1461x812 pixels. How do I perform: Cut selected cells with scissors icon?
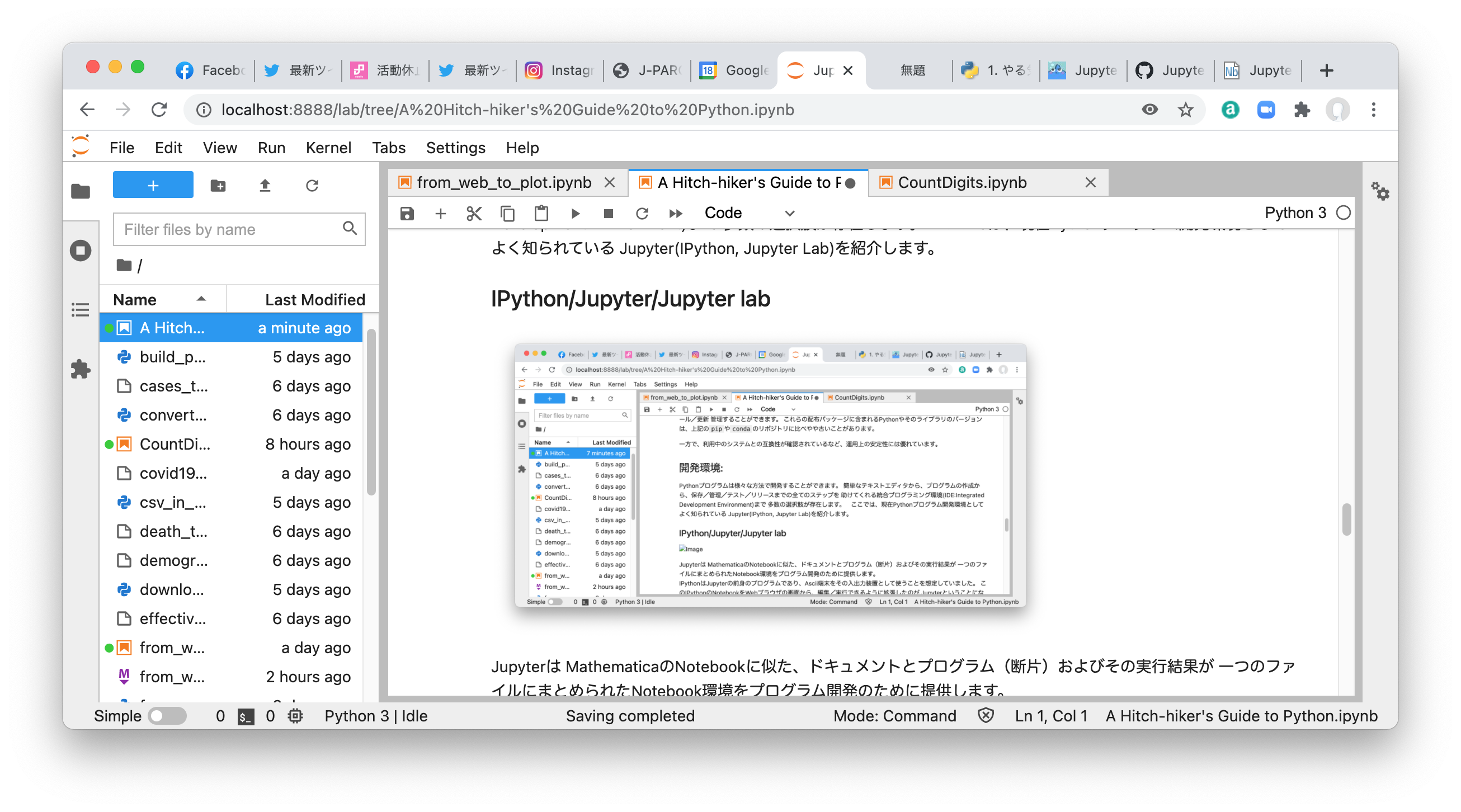[474, 213]
